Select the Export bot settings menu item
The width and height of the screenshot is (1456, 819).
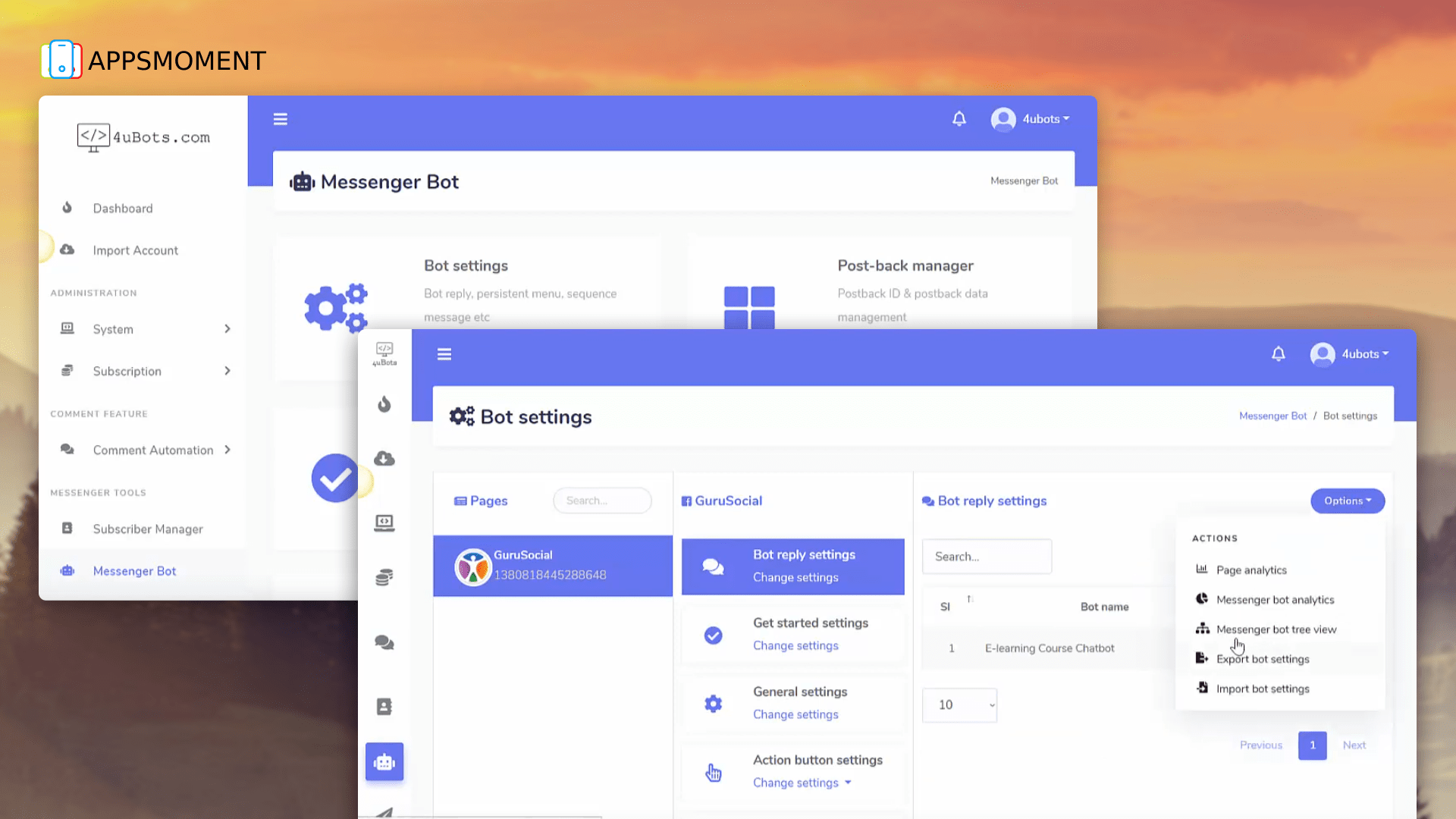[x=1262, y=658]
